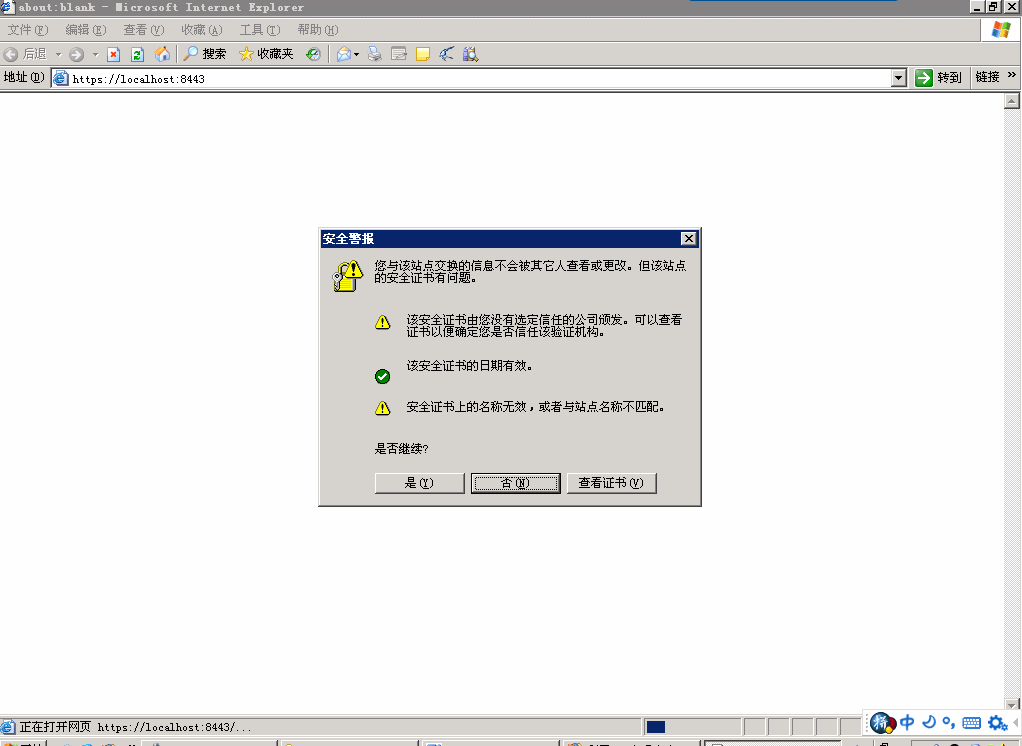The height and width of the screenshot is (746, 1022).
Task: Toggle Chinese/English input mode (中) icon
Action: (907, 723)
